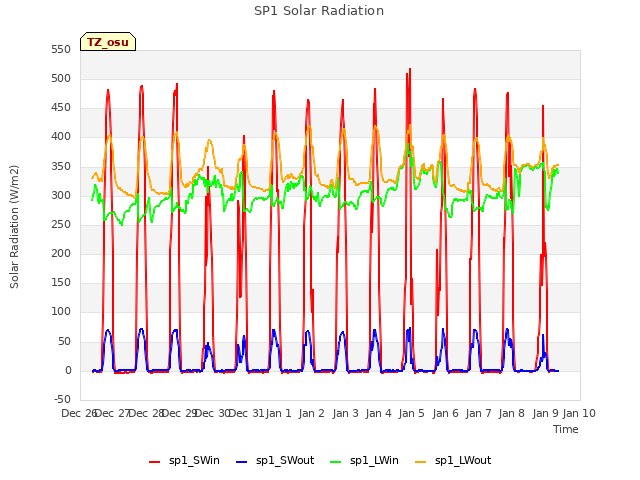Click the 350 y-axis tick label
This screenshot has height=480, width=640.
61,167
